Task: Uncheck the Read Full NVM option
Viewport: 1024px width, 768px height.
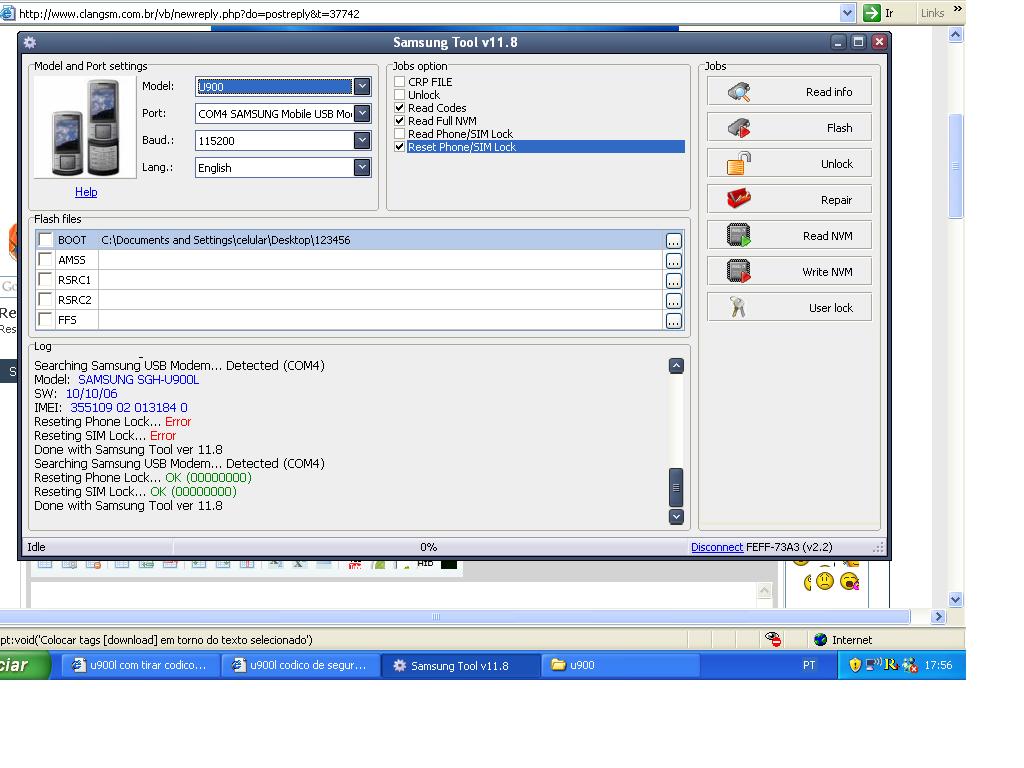Action: (400, 121)
